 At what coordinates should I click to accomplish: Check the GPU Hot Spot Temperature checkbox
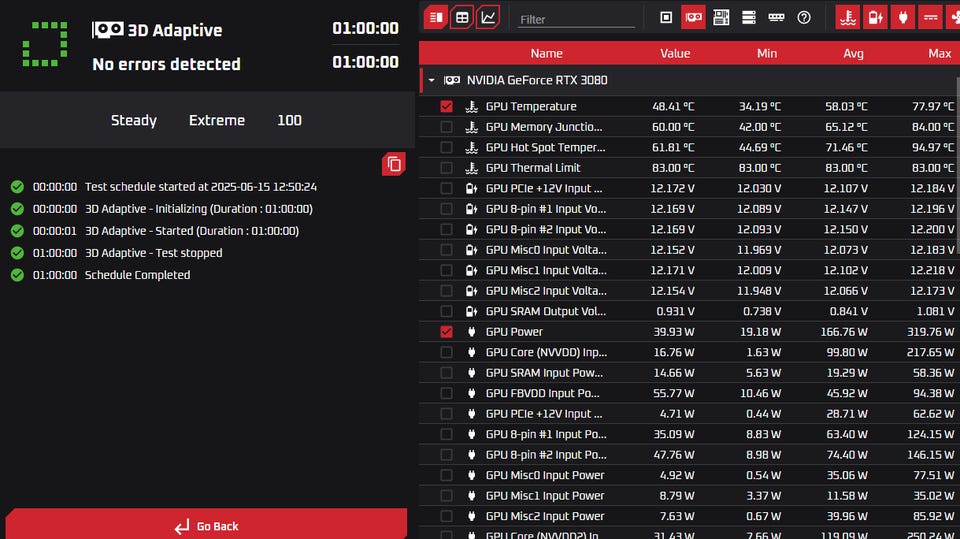446,148
